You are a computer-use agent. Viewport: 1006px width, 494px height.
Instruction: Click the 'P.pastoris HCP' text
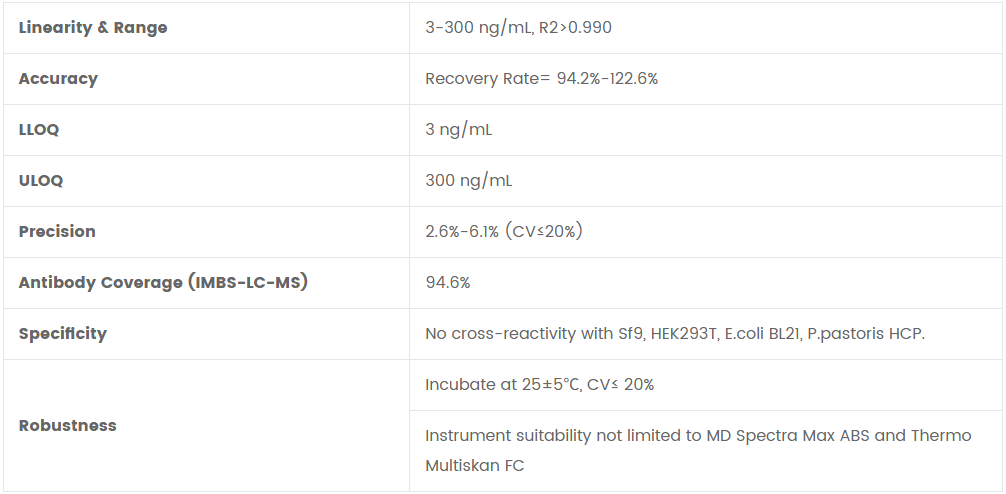[868, 334]
